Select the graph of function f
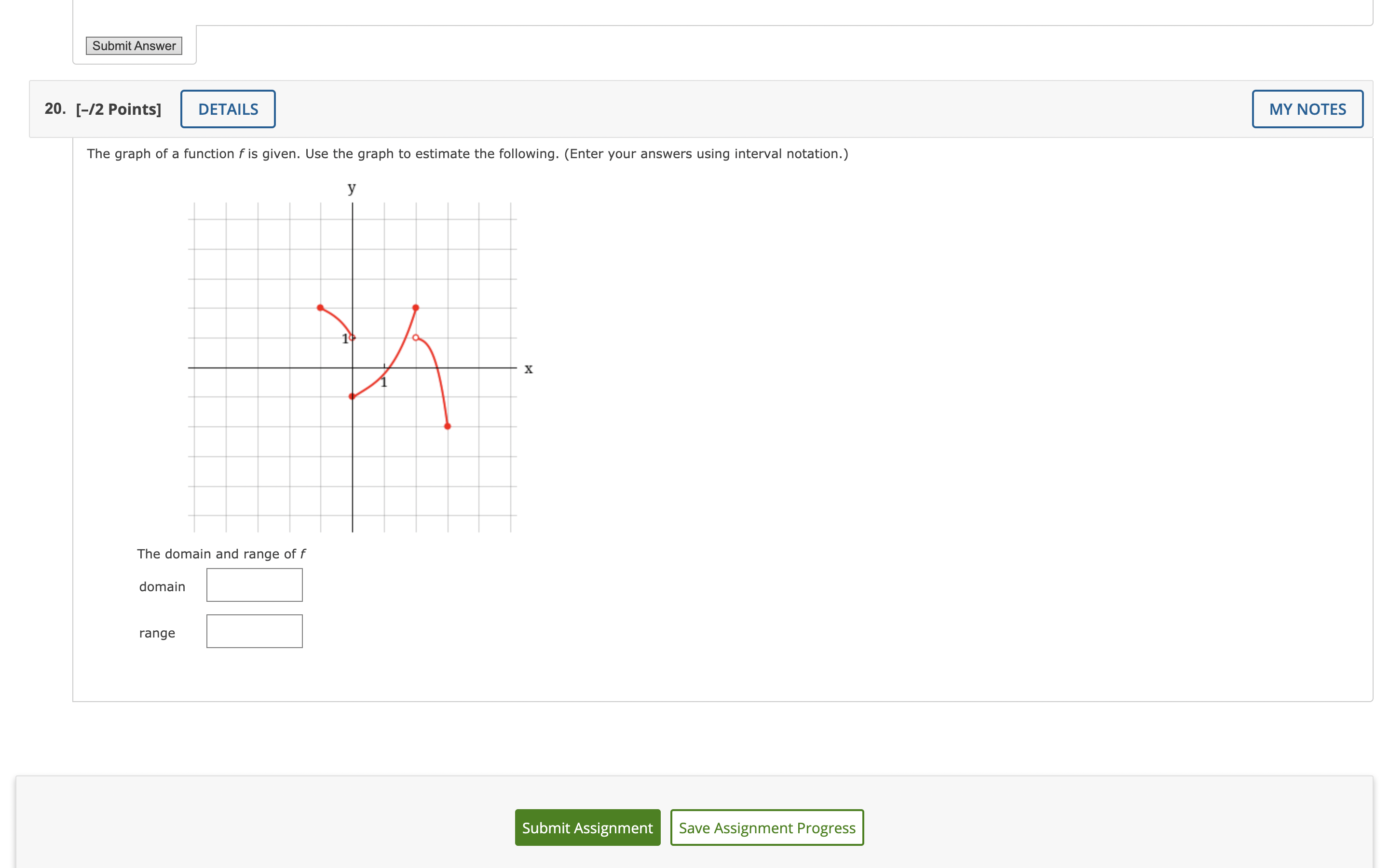Image resolution: width=1389 pixels, height=868 pixels. pyautogui.click(x=352, y=367)
